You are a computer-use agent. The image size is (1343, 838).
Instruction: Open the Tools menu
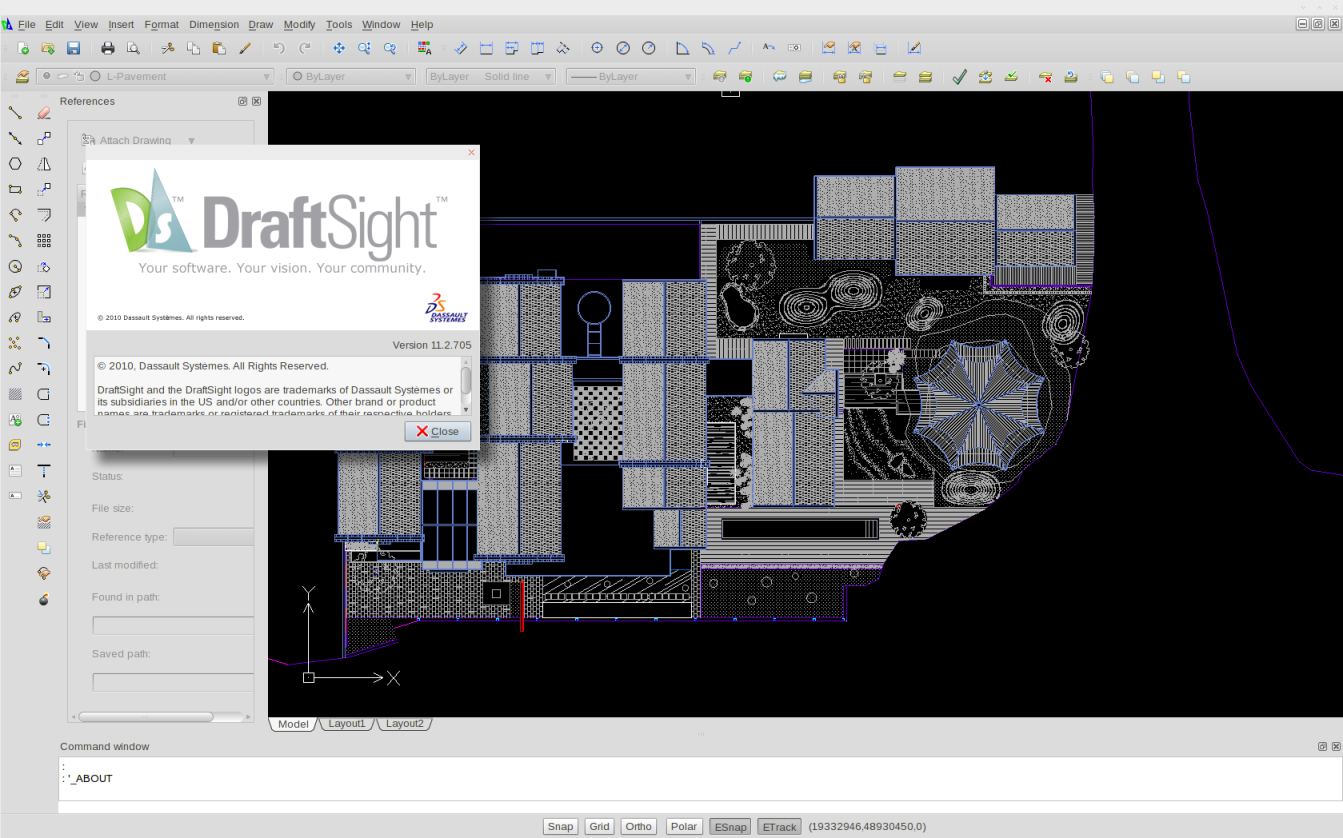pos(339,24)
